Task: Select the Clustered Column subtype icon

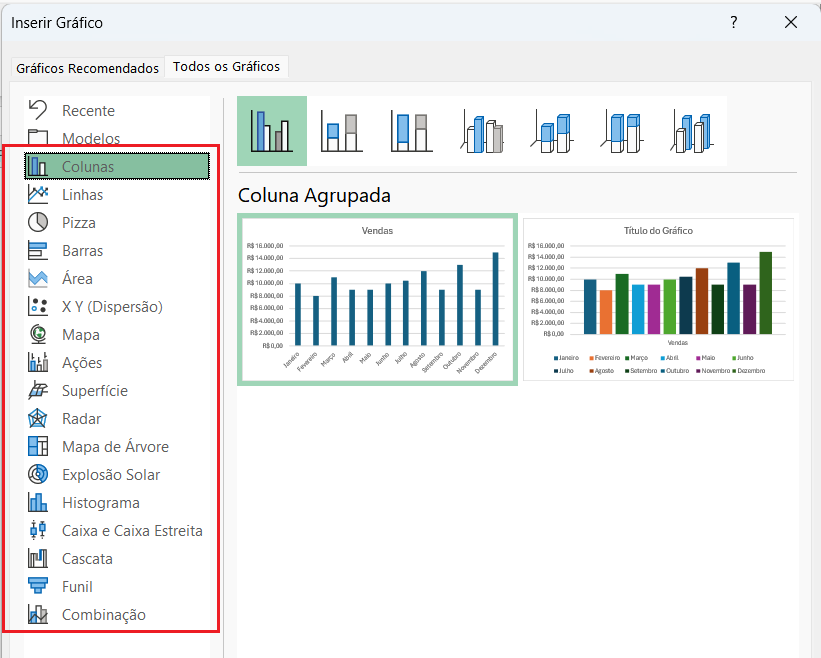Action: point(271,131)
